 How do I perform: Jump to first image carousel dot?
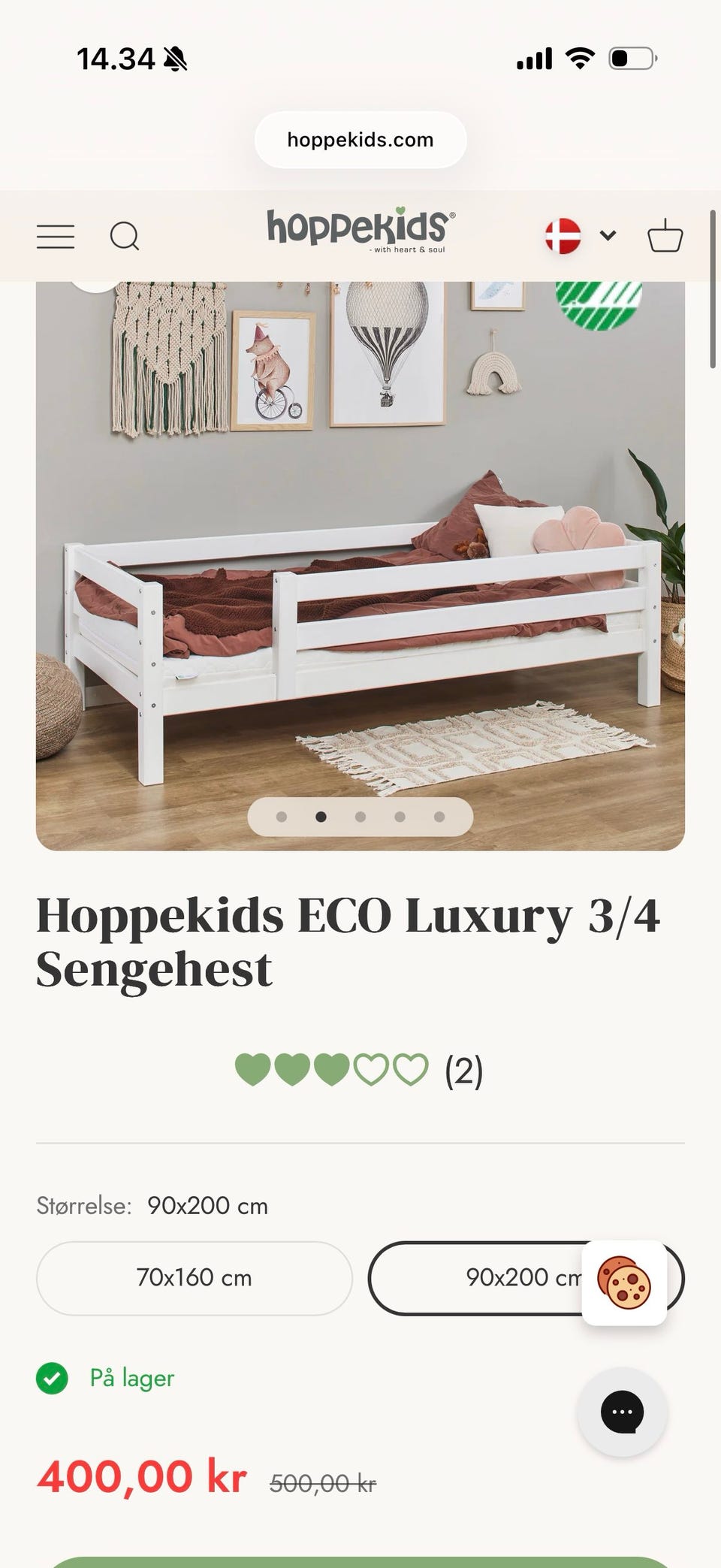[282, 817]
